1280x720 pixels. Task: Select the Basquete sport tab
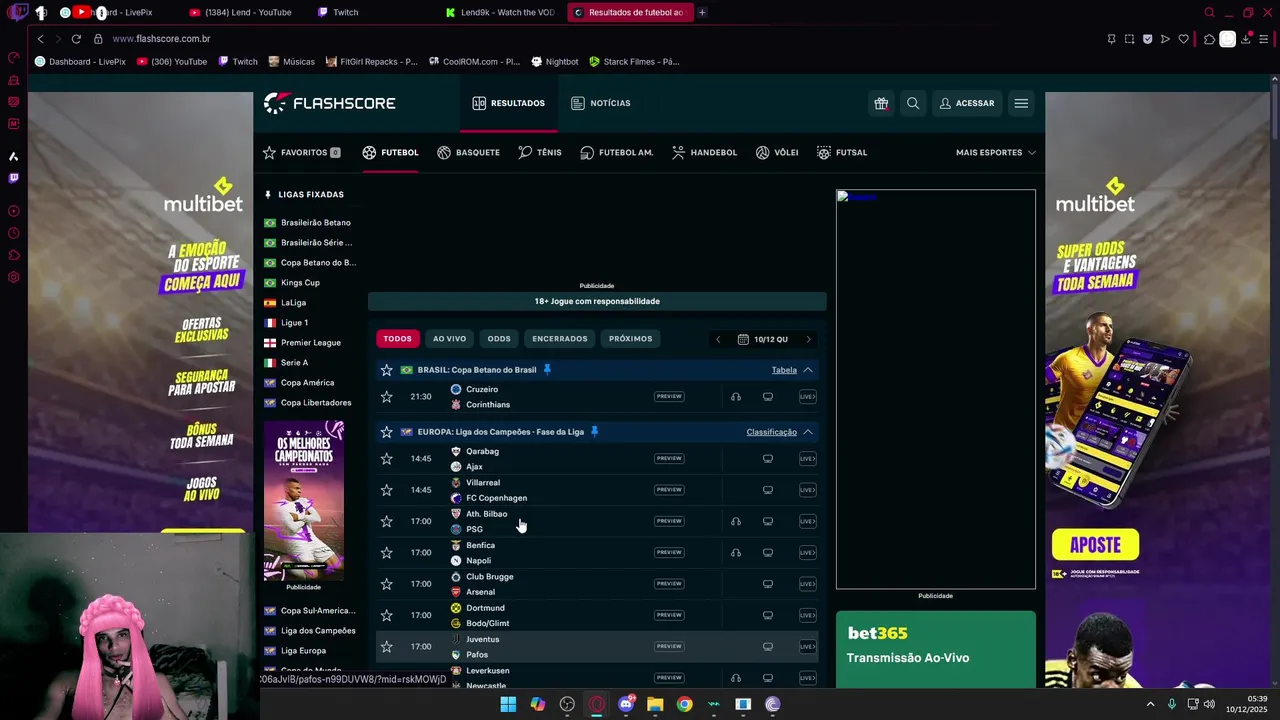click(468, 152)
